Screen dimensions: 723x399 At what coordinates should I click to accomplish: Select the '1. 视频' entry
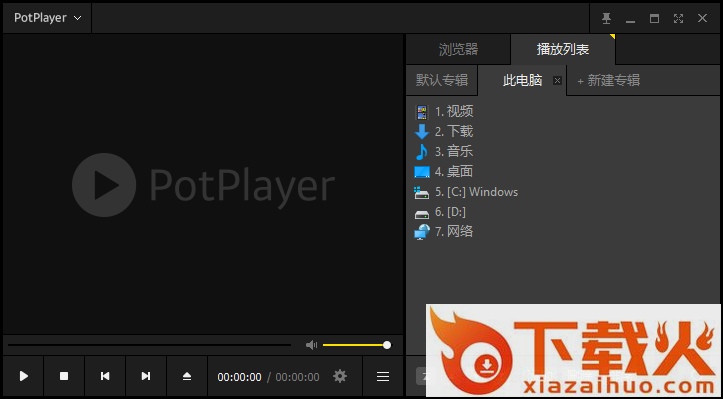tap(454, 112)
